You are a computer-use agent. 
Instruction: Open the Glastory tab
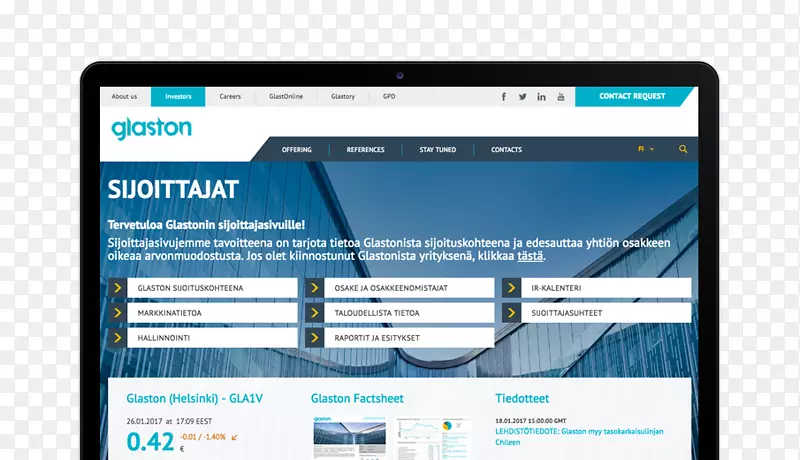point(343,96)
